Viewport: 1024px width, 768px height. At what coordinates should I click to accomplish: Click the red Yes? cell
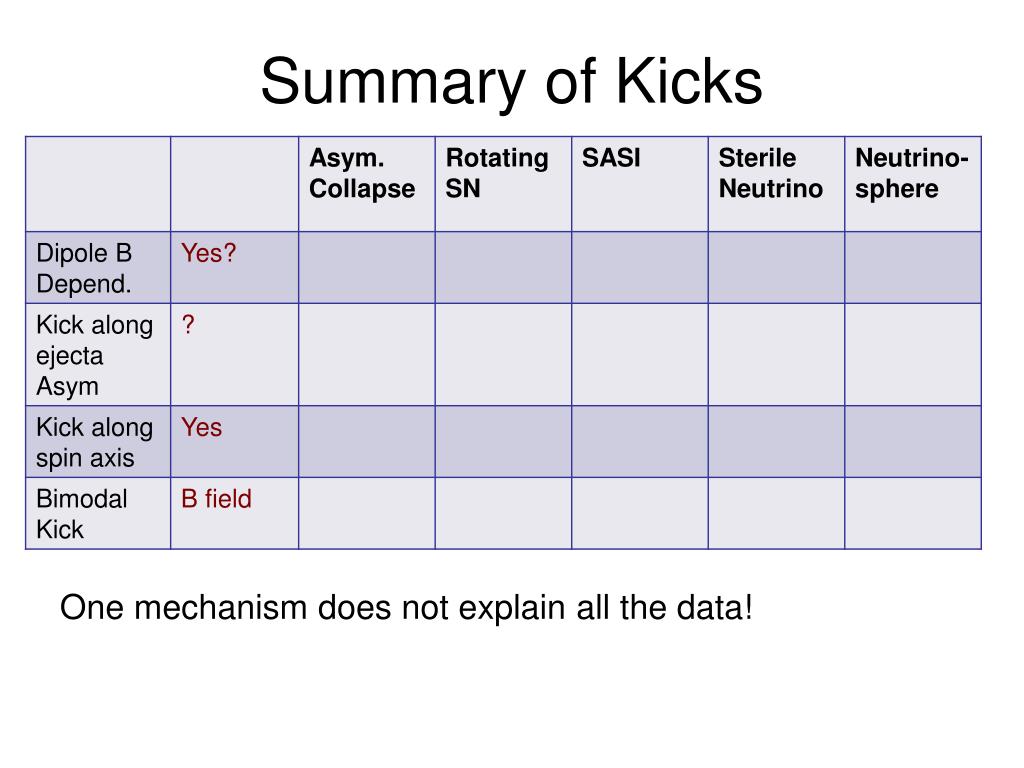coord(208,253)
